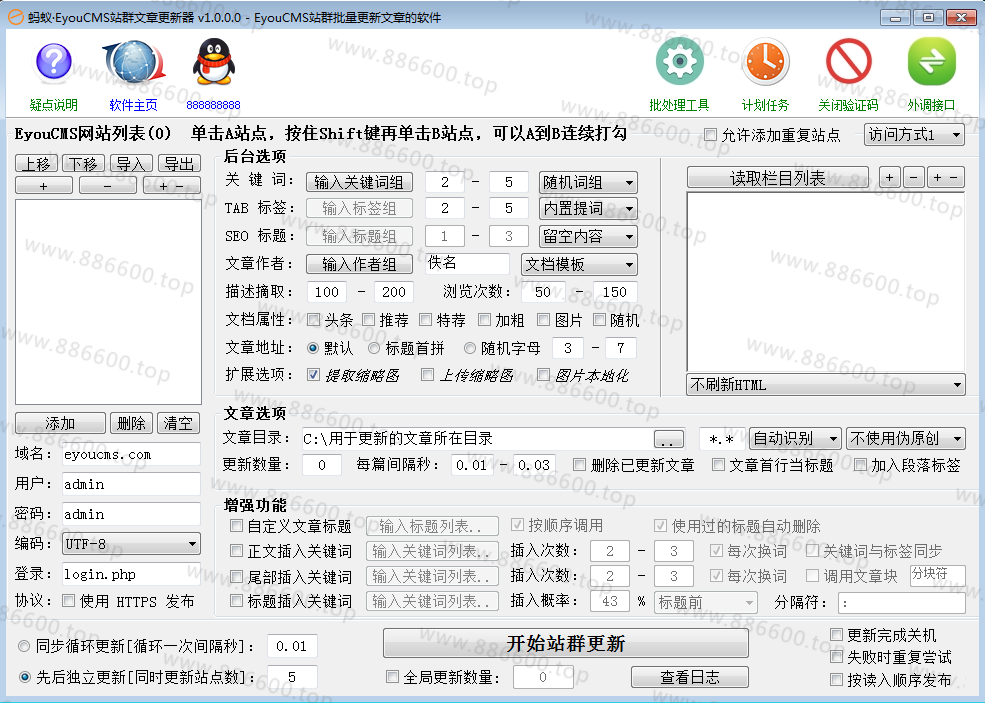Click 输入作者组 button
The height and width of the screenshot is (703, 985).
coord(359,264)
